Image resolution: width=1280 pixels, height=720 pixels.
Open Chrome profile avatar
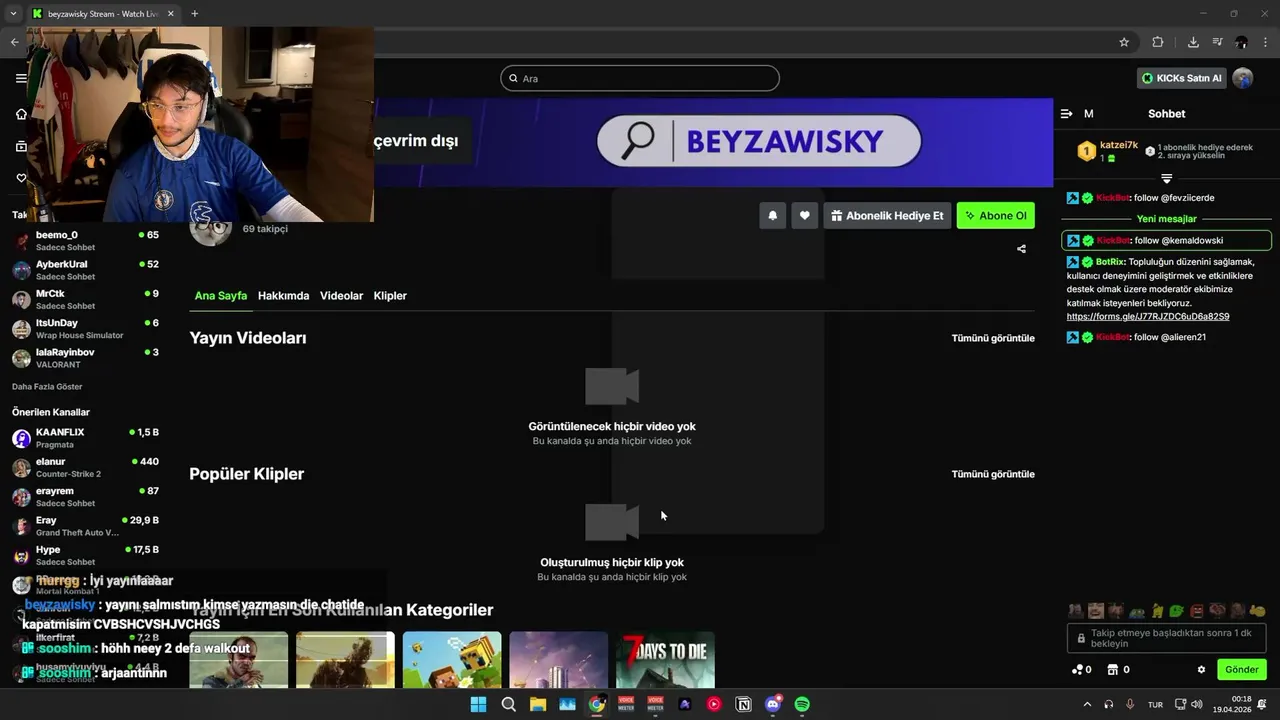pos(1241,42)
